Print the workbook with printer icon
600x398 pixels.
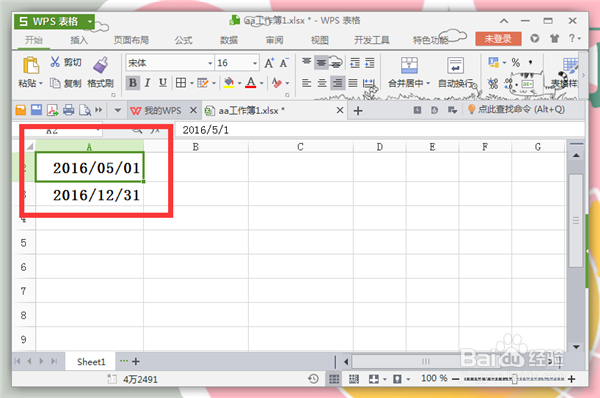click(x=68, y=110)
